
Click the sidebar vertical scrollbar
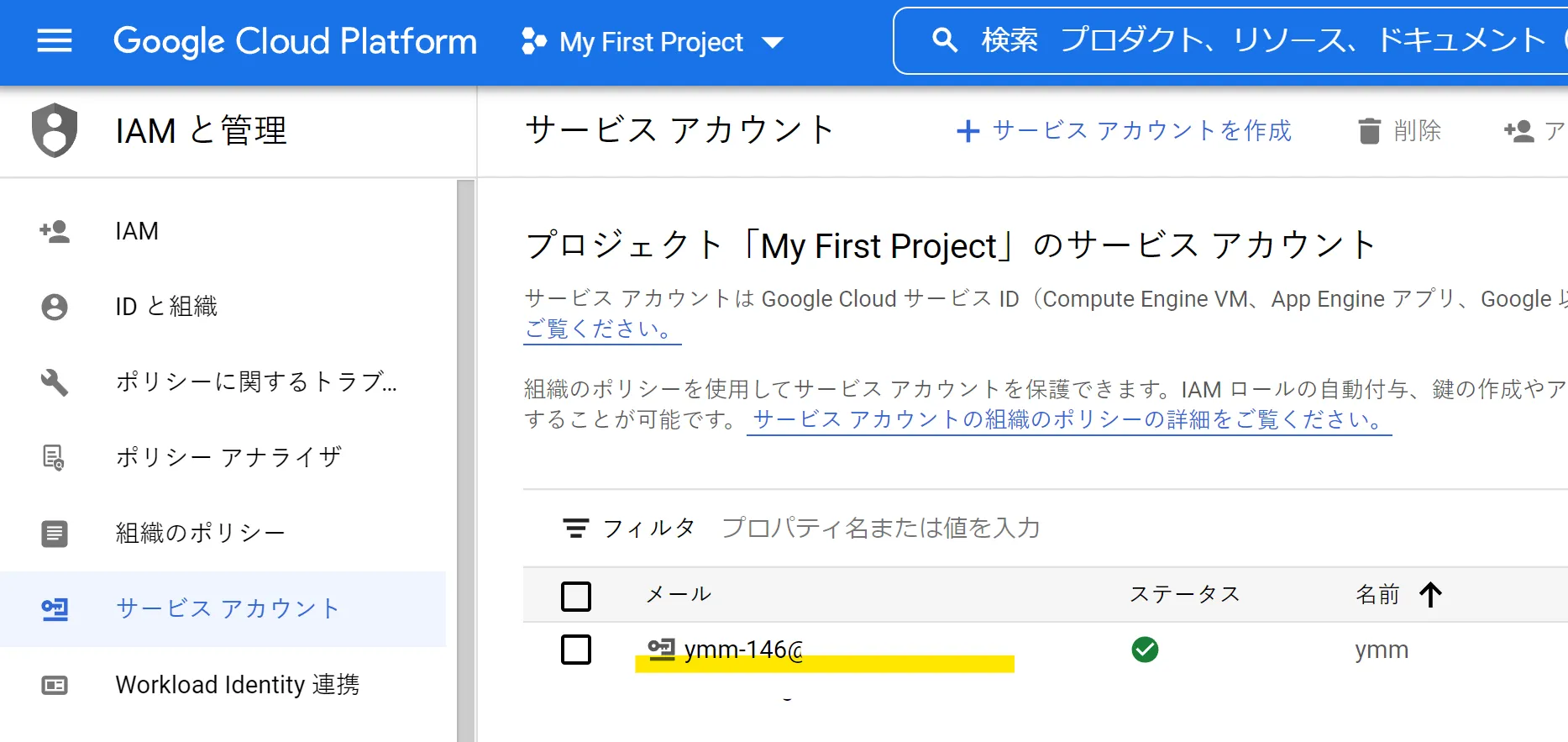click(x=465, y=460)
